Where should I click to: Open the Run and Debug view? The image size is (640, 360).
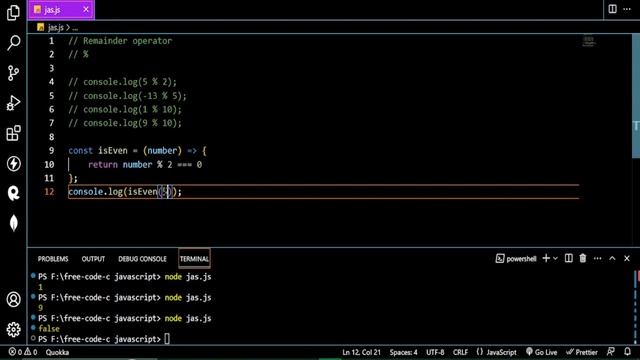(x=13, y=103)
